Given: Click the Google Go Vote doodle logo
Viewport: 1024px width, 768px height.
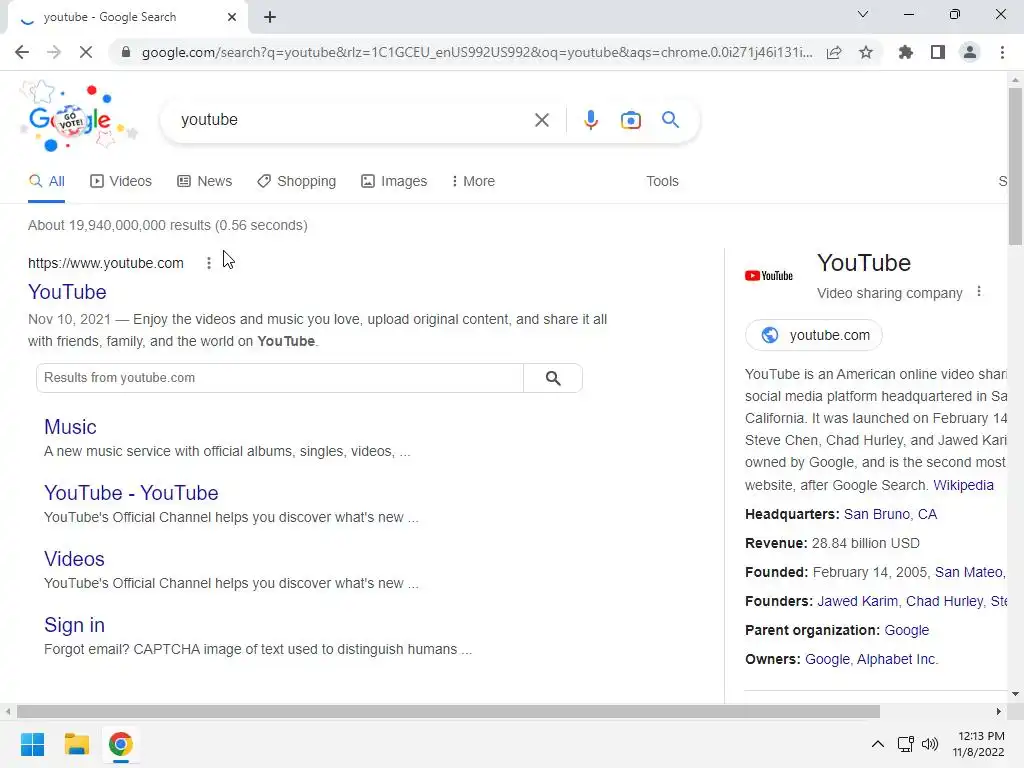Looking at the screenshot, I should (x=77, y=118).
